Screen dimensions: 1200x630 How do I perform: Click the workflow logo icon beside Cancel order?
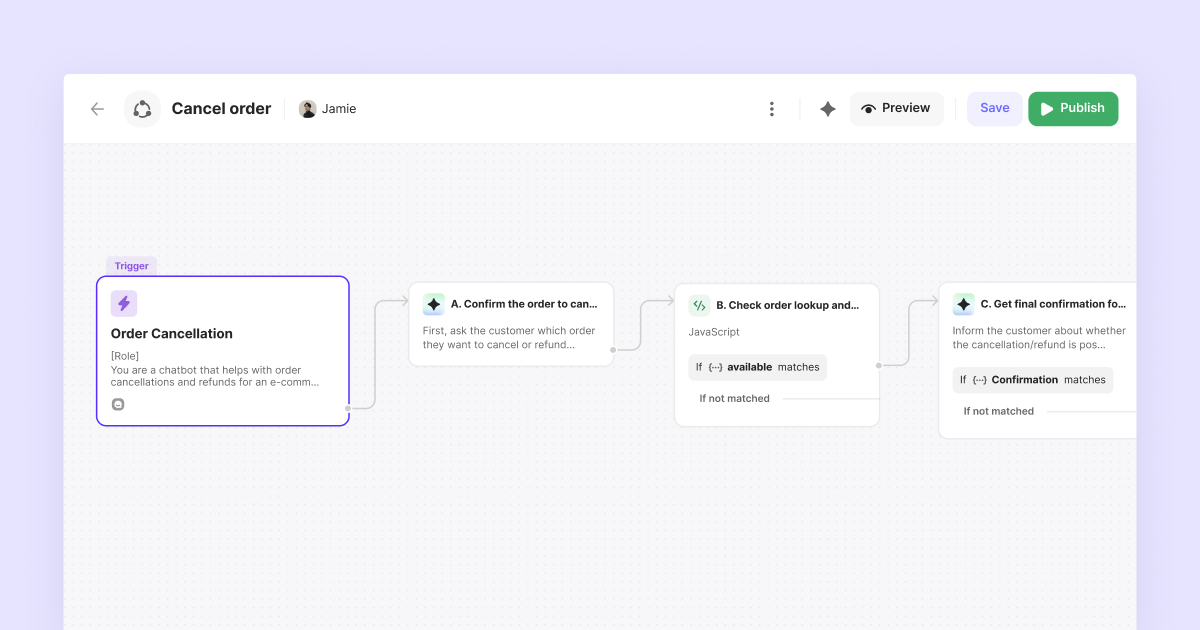pos(142,109)
